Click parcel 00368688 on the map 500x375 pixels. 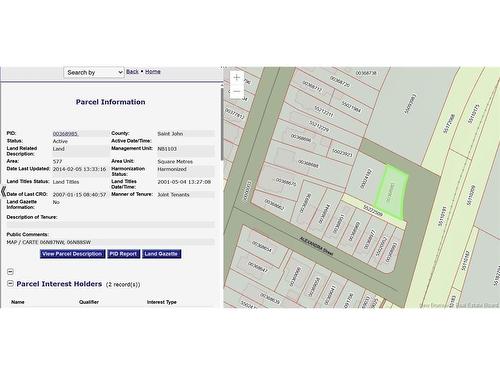[308, 163]
